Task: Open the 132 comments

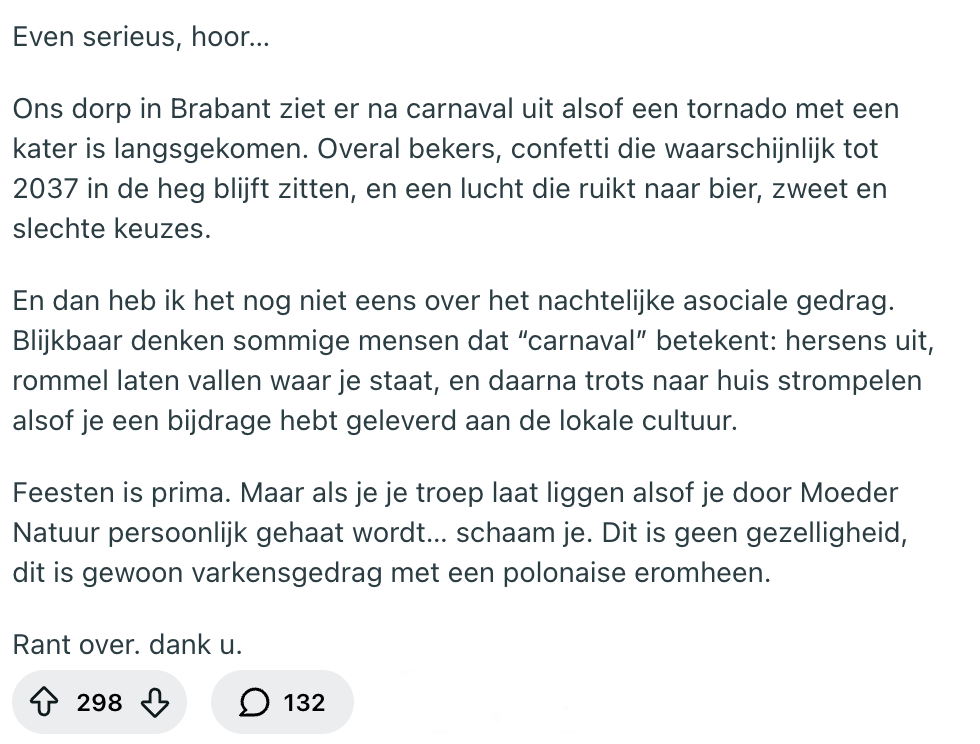Action: [x=304, y=703]
